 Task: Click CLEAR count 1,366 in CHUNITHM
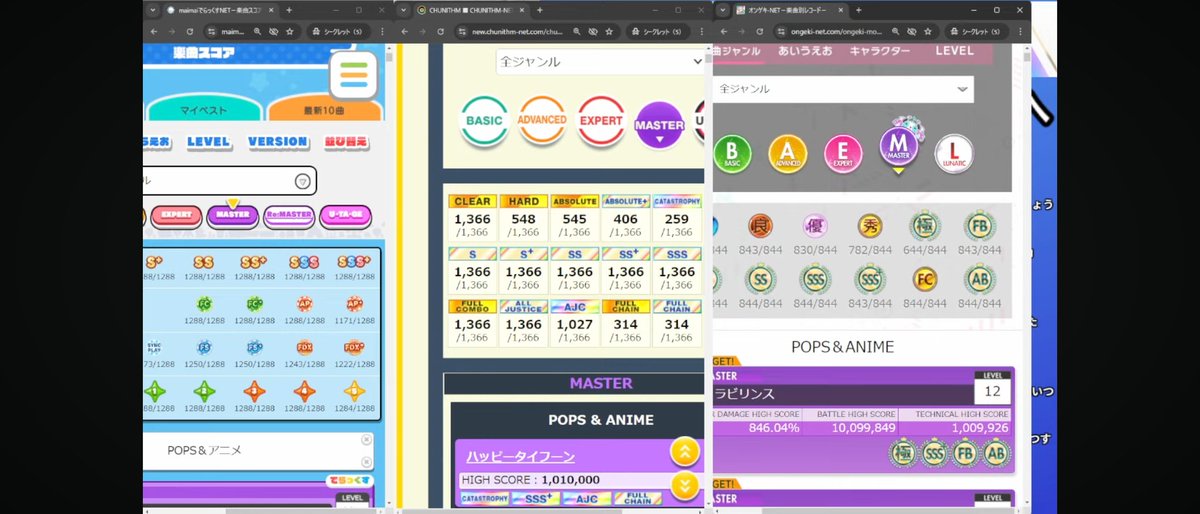coord(472,218)
